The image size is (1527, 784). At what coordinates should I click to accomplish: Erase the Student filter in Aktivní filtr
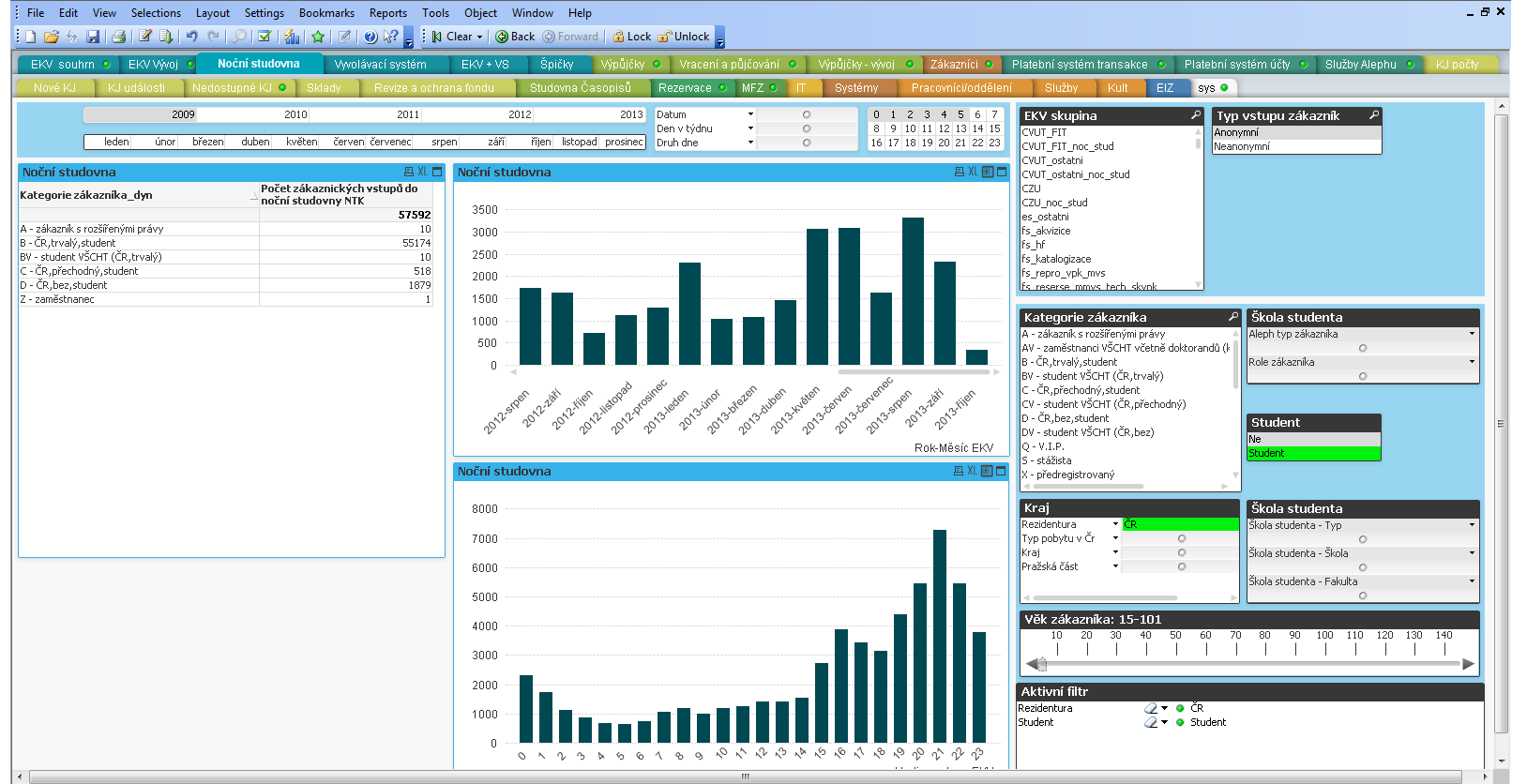coord(1151,722)
